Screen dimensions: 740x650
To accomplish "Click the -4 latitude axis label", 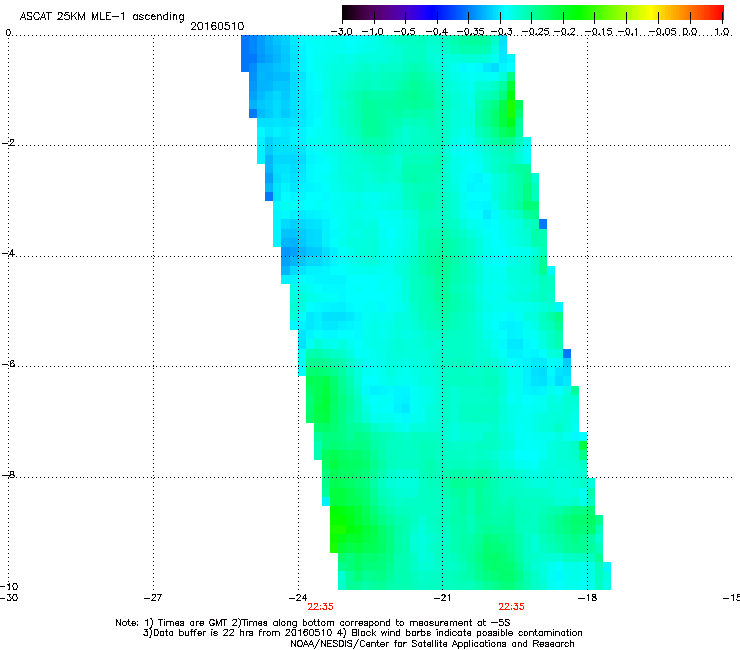I will [8, 253].
